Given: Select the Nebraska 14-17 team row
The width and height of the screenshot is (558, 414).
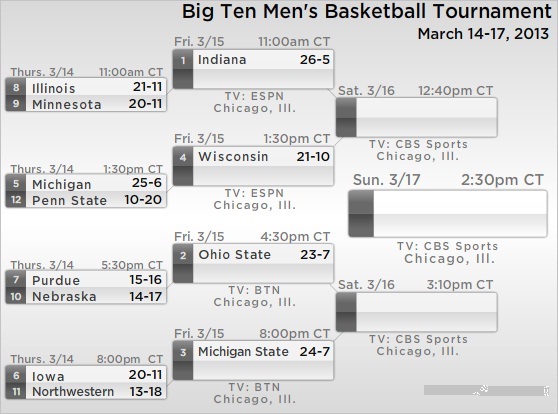Looking at the screenshot, I should (x=86, y=296).
